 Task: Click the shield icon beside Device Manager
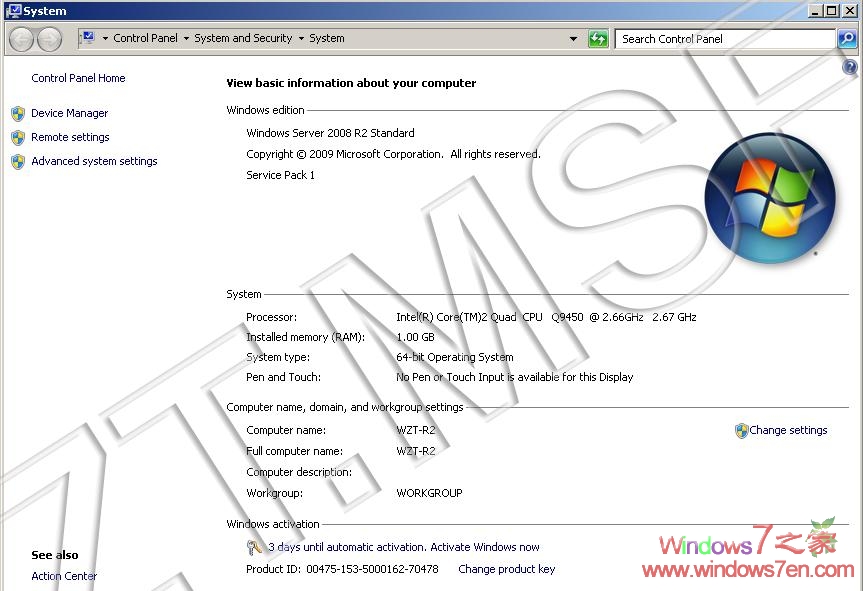click(17, 113)
